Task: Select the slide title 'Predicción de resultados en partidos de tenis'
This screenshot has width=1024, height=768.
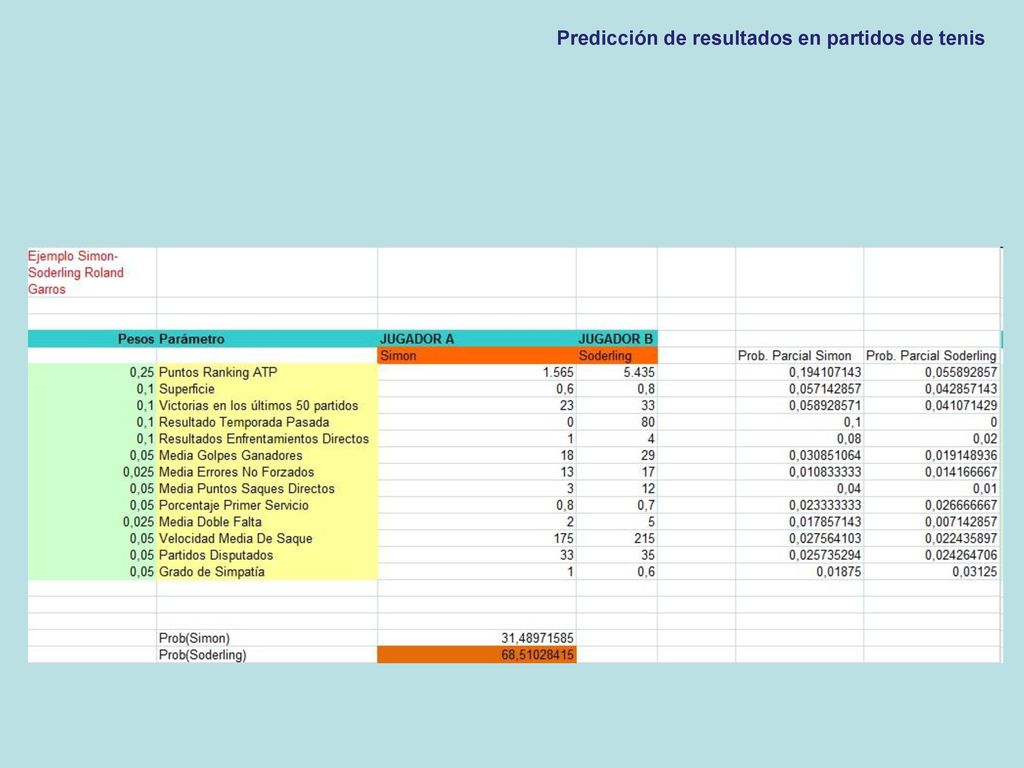Action: point(770,38)
